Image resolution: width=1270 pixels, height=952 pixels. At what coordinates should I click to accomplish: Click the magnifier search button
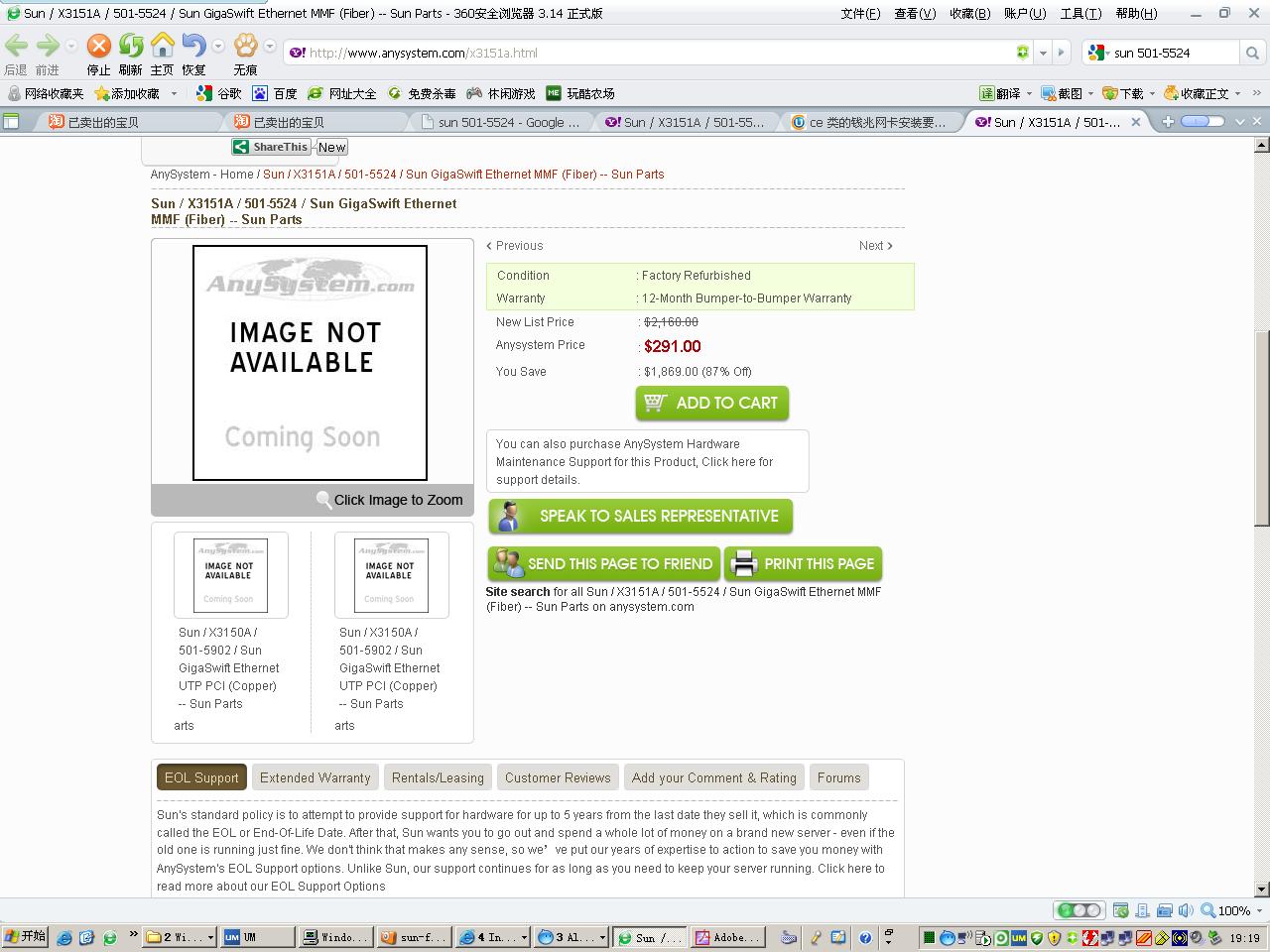click(x=1252, y=53)
